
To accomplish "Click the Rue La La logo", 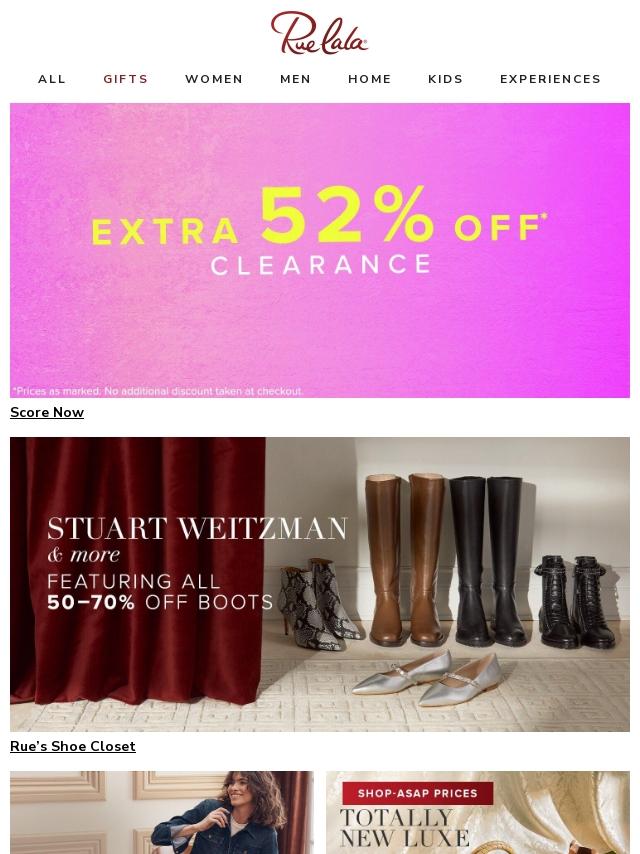I will point(319,33).
